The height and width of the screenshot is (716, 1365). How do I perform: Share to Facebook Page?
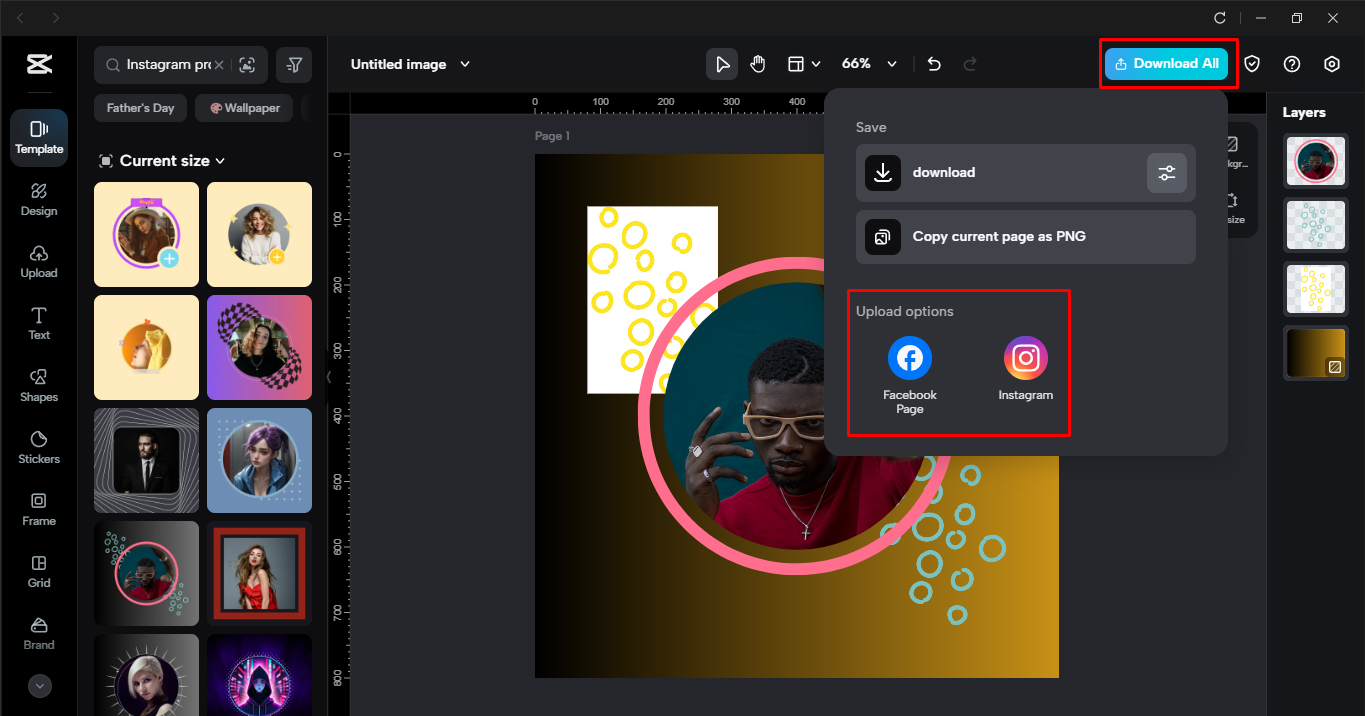coord(909,357)
